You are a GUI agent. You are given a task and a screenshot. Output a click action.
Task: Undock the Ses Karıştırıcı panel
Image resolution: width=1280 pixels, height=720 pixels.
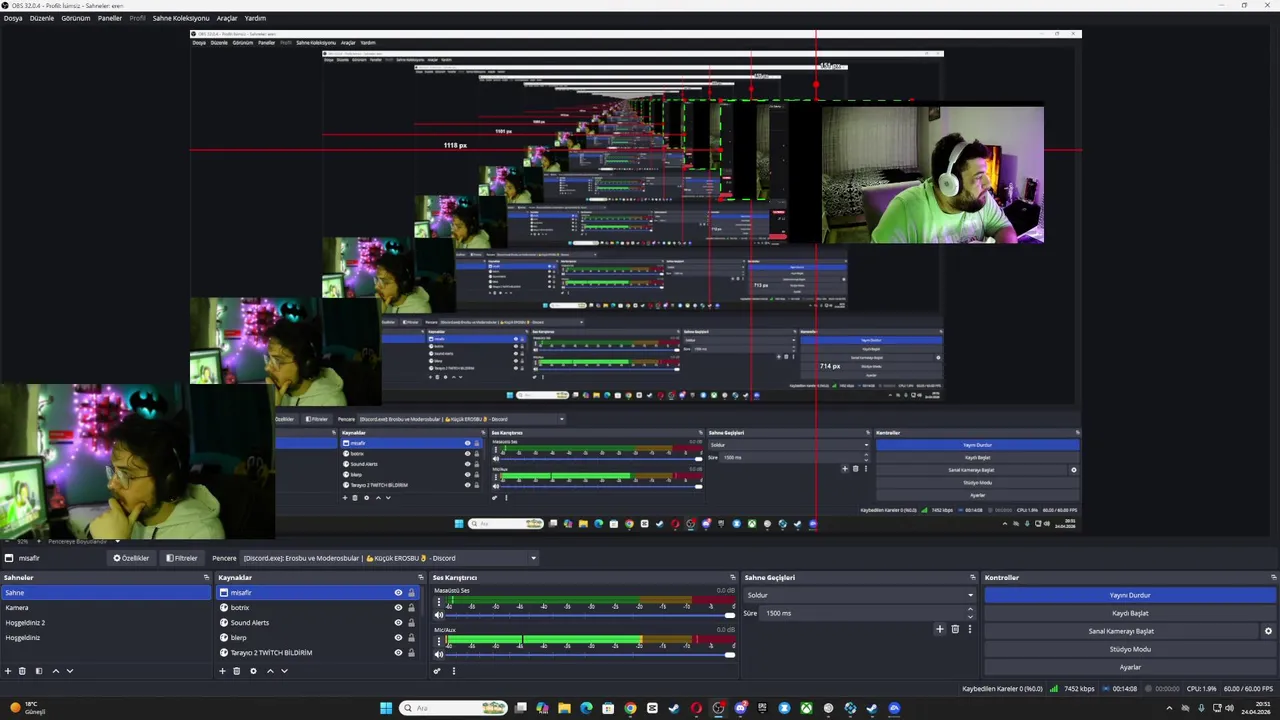click(x=732, y=577)
